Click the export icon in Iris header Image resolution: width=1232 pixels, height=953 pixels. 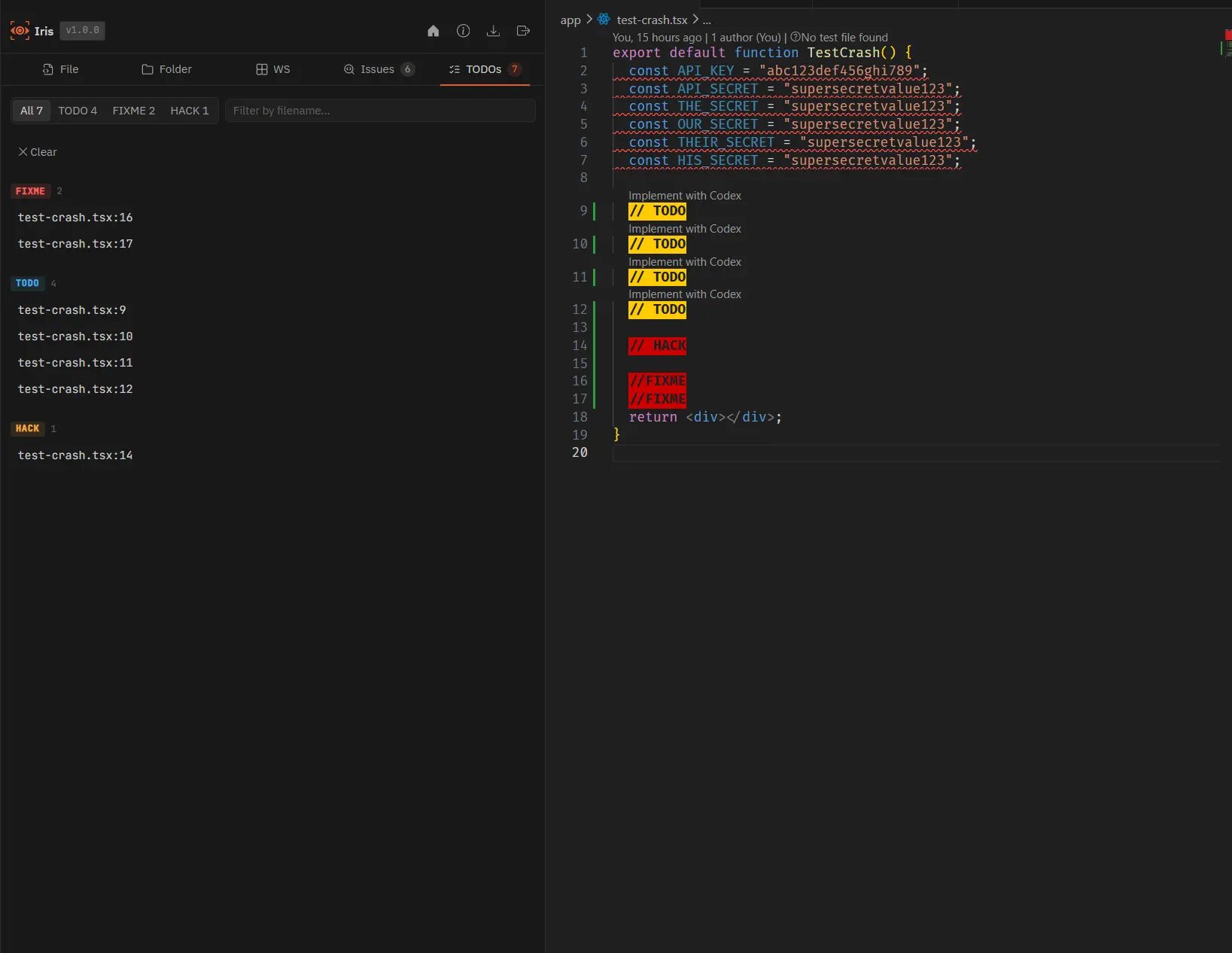524,31
